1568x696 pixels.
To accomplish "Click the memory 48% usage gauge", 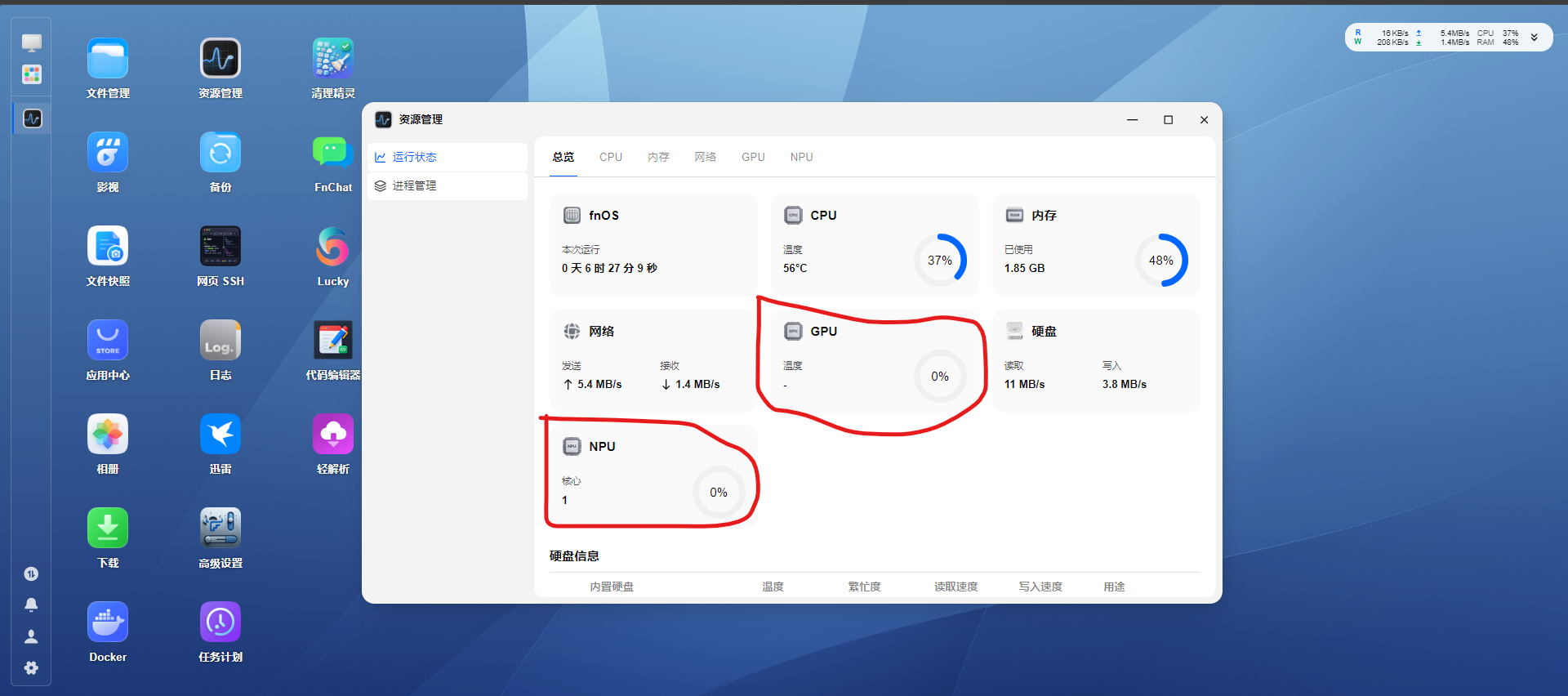I will (x=1161, y=260).
